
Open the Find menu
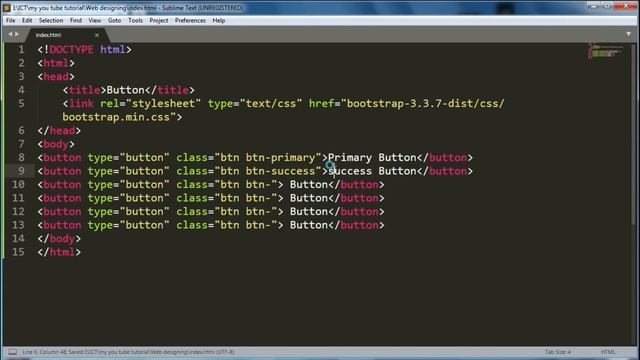point(76,20)
